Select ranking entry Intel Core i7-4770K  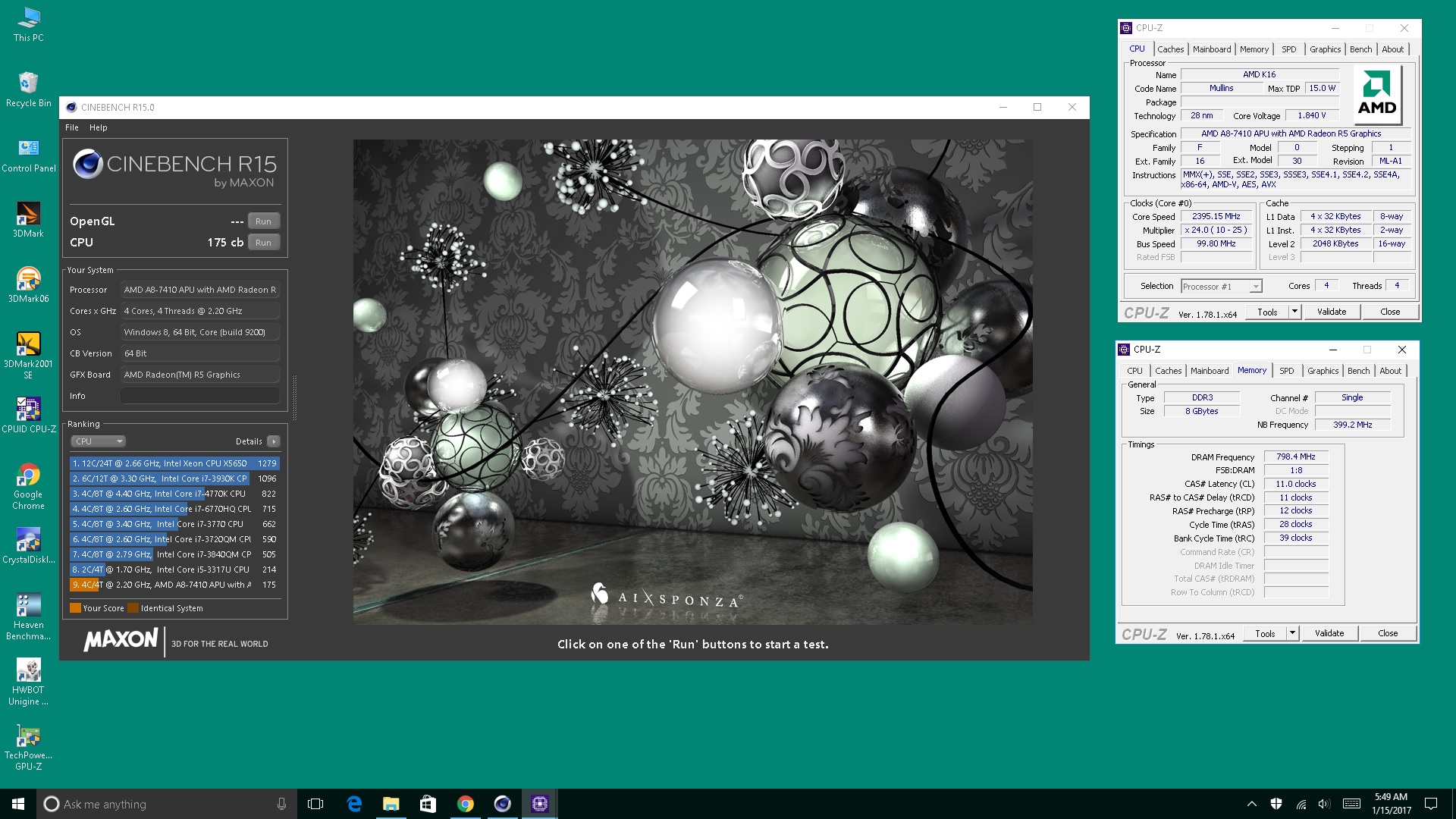175,494
